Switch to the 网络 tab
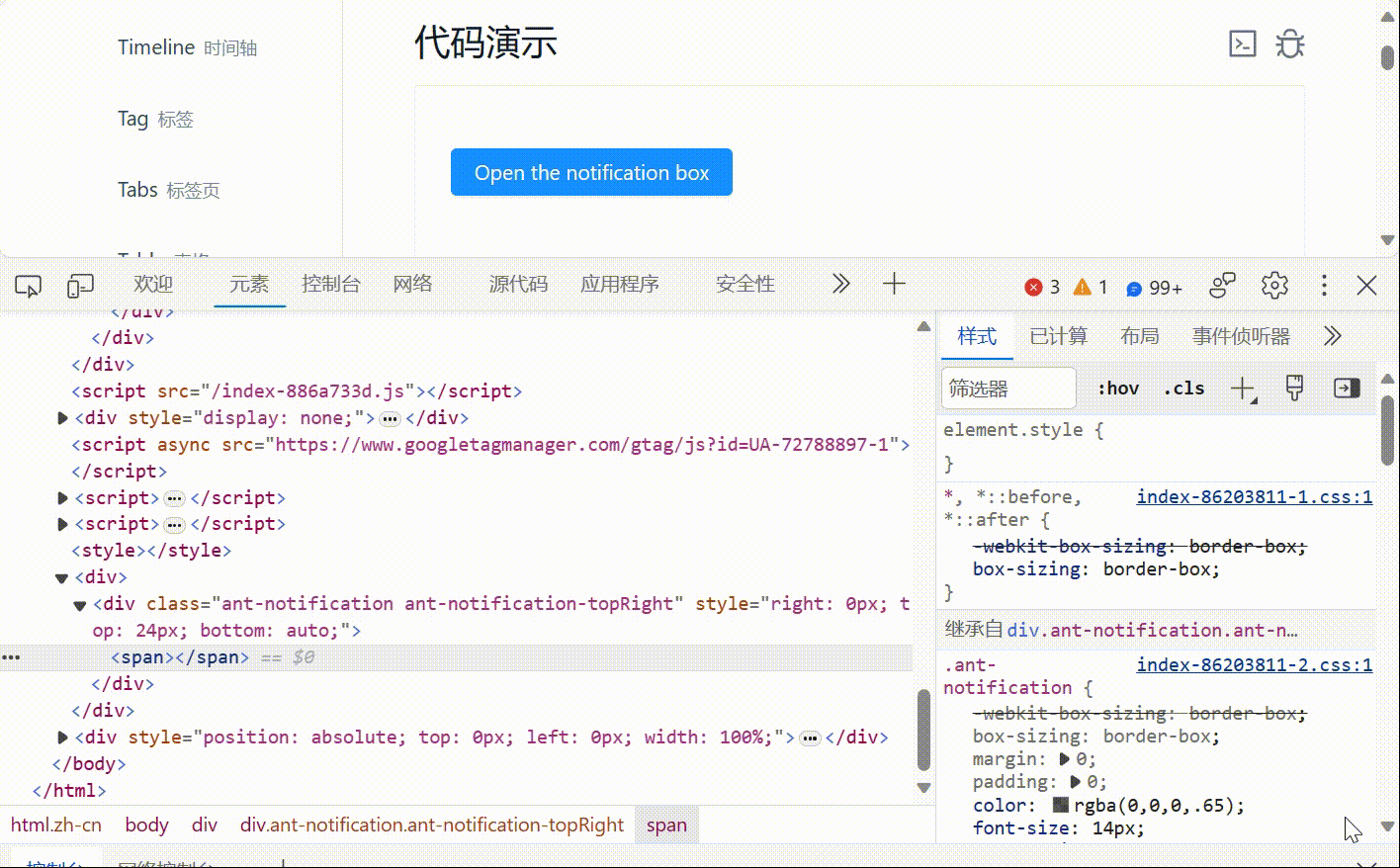Viewport: 1400px width, 868px height. [413, 285]
